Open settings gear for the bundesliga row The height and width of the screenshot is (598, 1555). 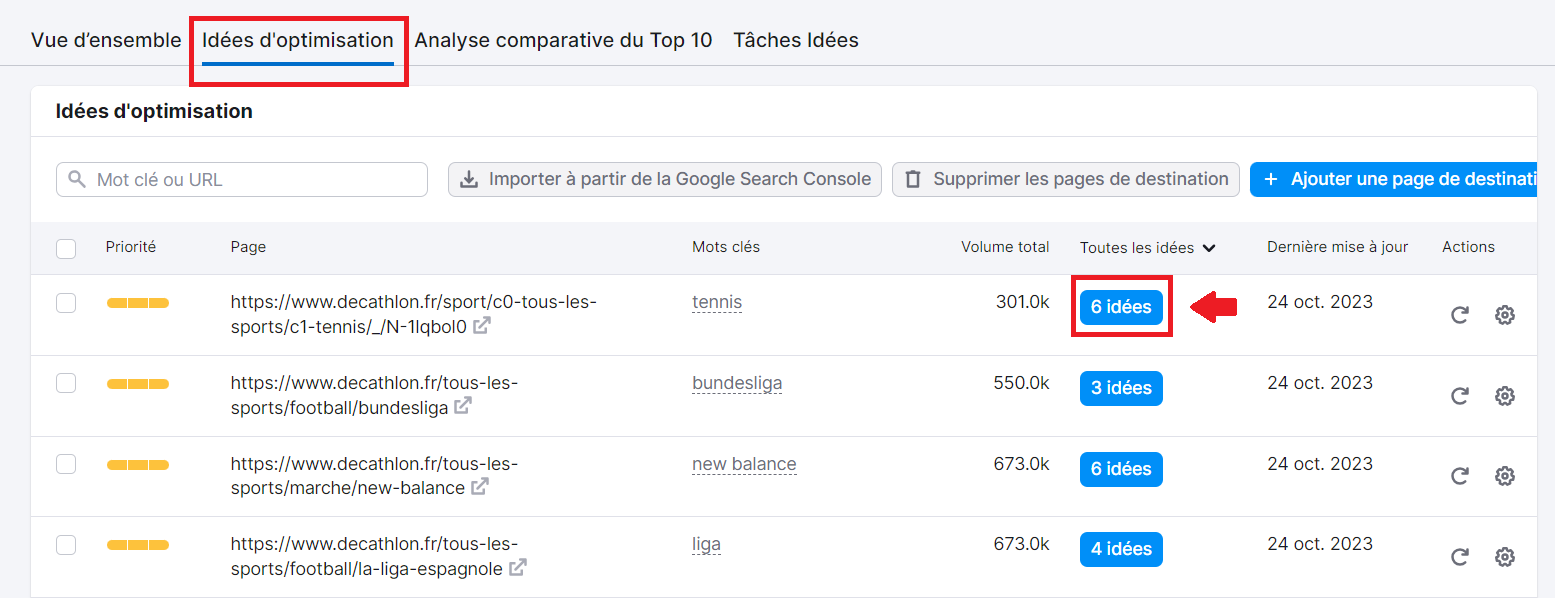pyautogui.click(x=1505, y=396)
